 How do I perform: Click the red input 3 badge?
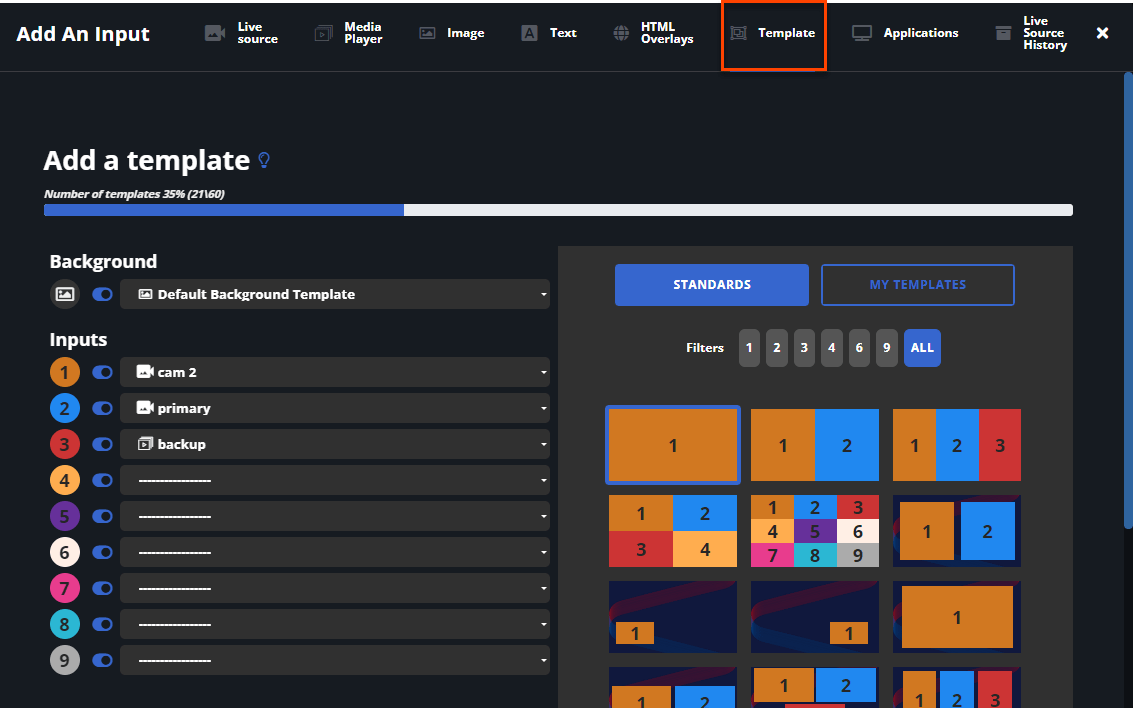point(64,444)
